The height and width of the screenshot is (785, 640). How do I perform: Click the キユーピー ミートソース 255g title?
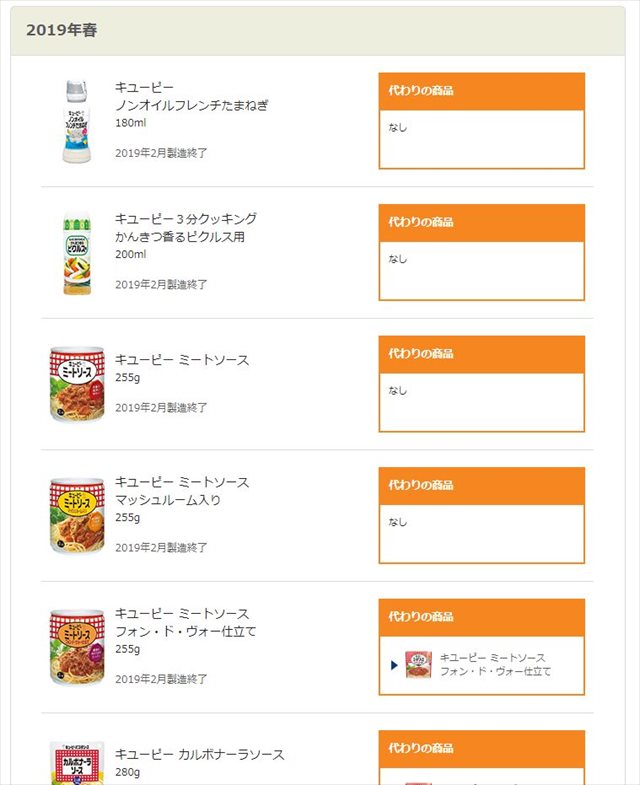[x=182, y=360]
